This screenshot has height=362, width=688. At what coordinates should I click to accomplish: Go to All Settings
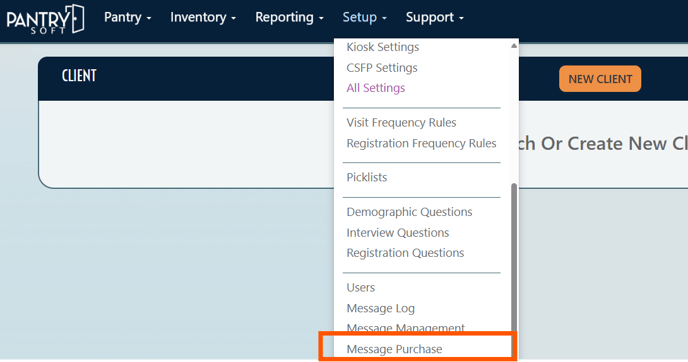(376, 88)
